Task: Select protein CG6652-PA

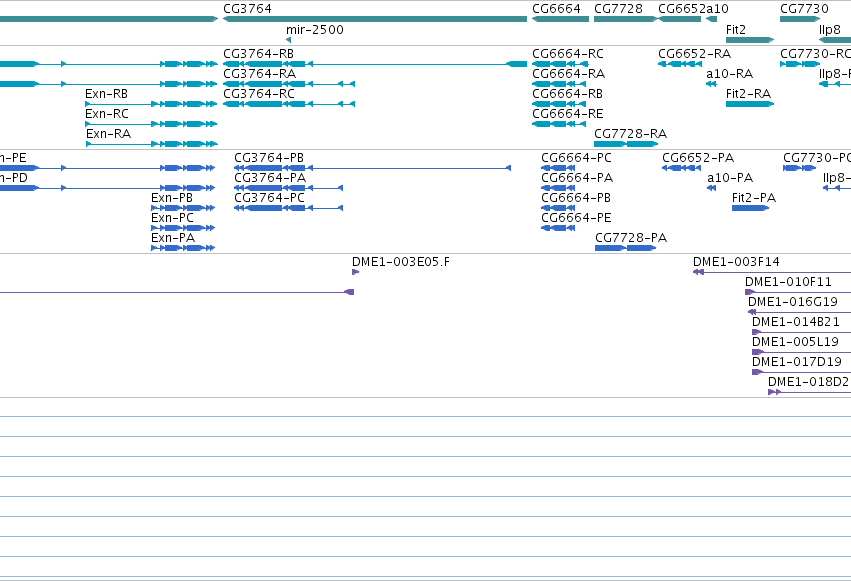Action: click(x=681, y=168)
